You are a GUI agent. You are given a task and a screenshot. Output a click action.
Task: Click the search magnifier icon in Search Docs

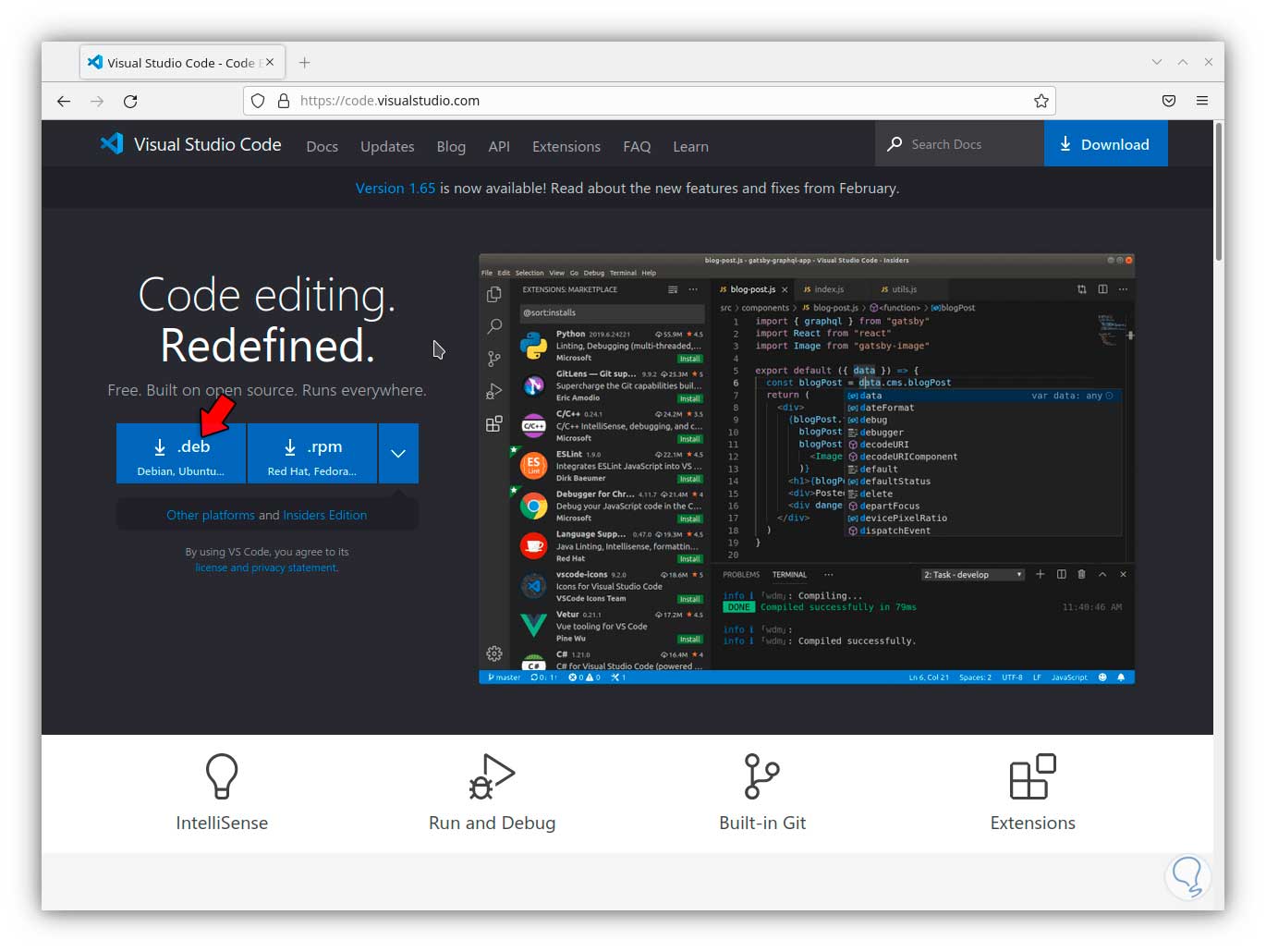point(895,144)
